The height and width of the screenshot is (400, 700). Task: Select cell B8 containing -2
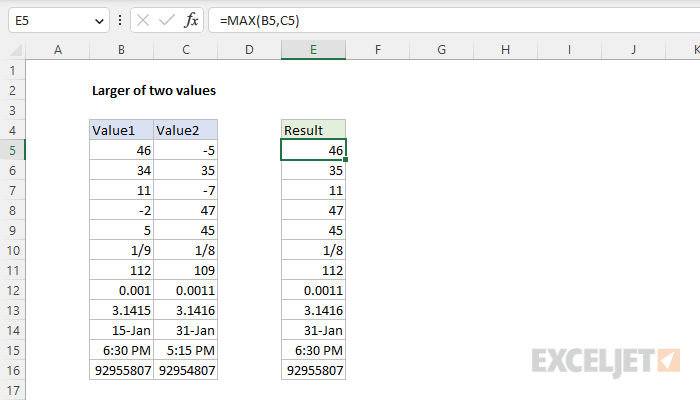click(x=121, y=210)
